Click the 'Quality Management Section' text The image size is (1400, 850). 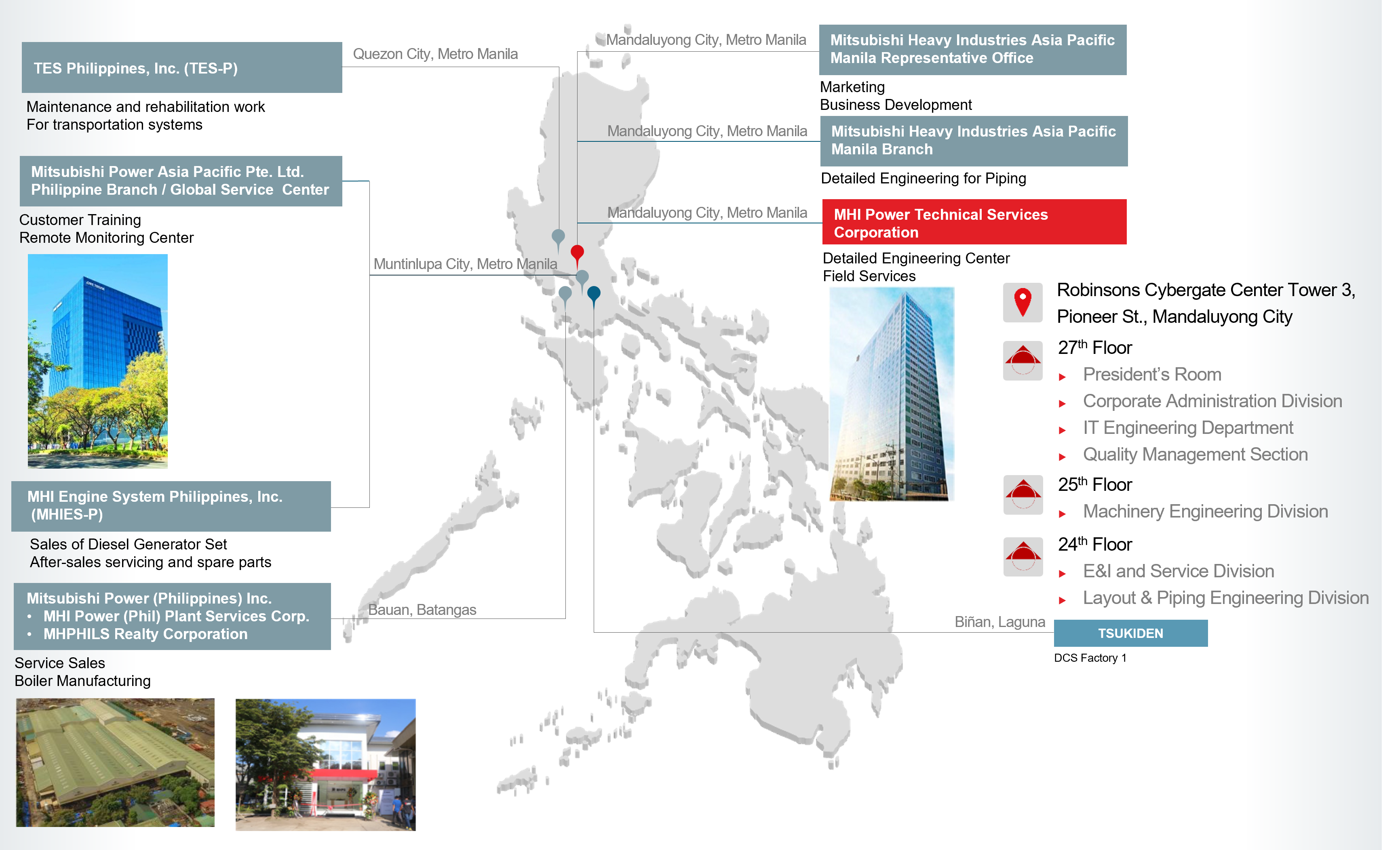pyautogui.click(x=1195, y=455)
